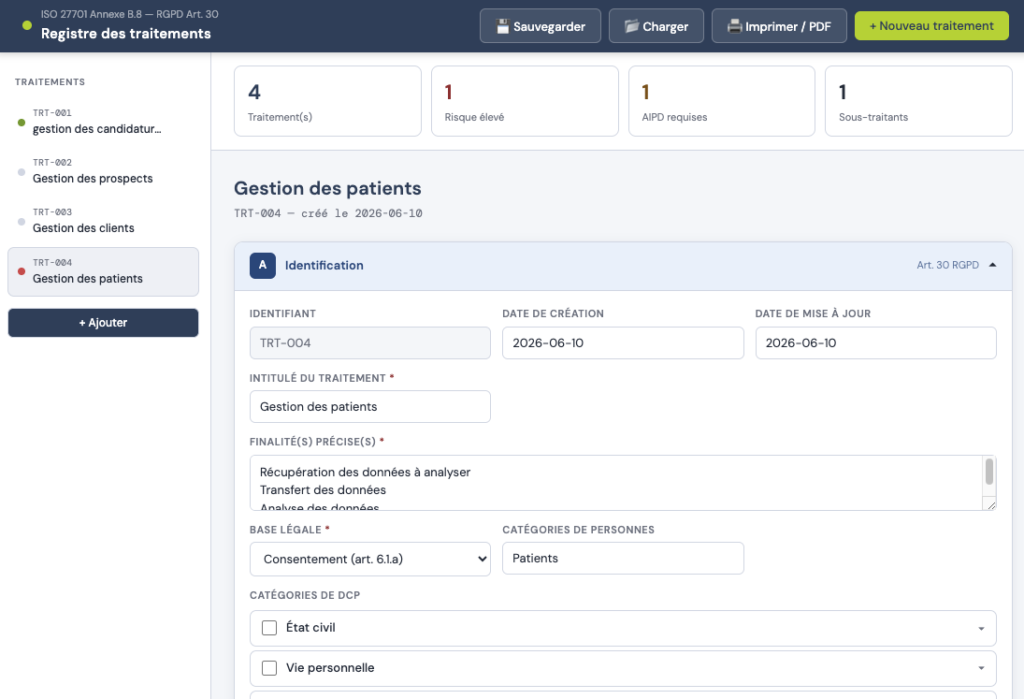Click the CATÉGORIES DE DCP label
Screen dimensions: 1024x699
pos(304,595)
